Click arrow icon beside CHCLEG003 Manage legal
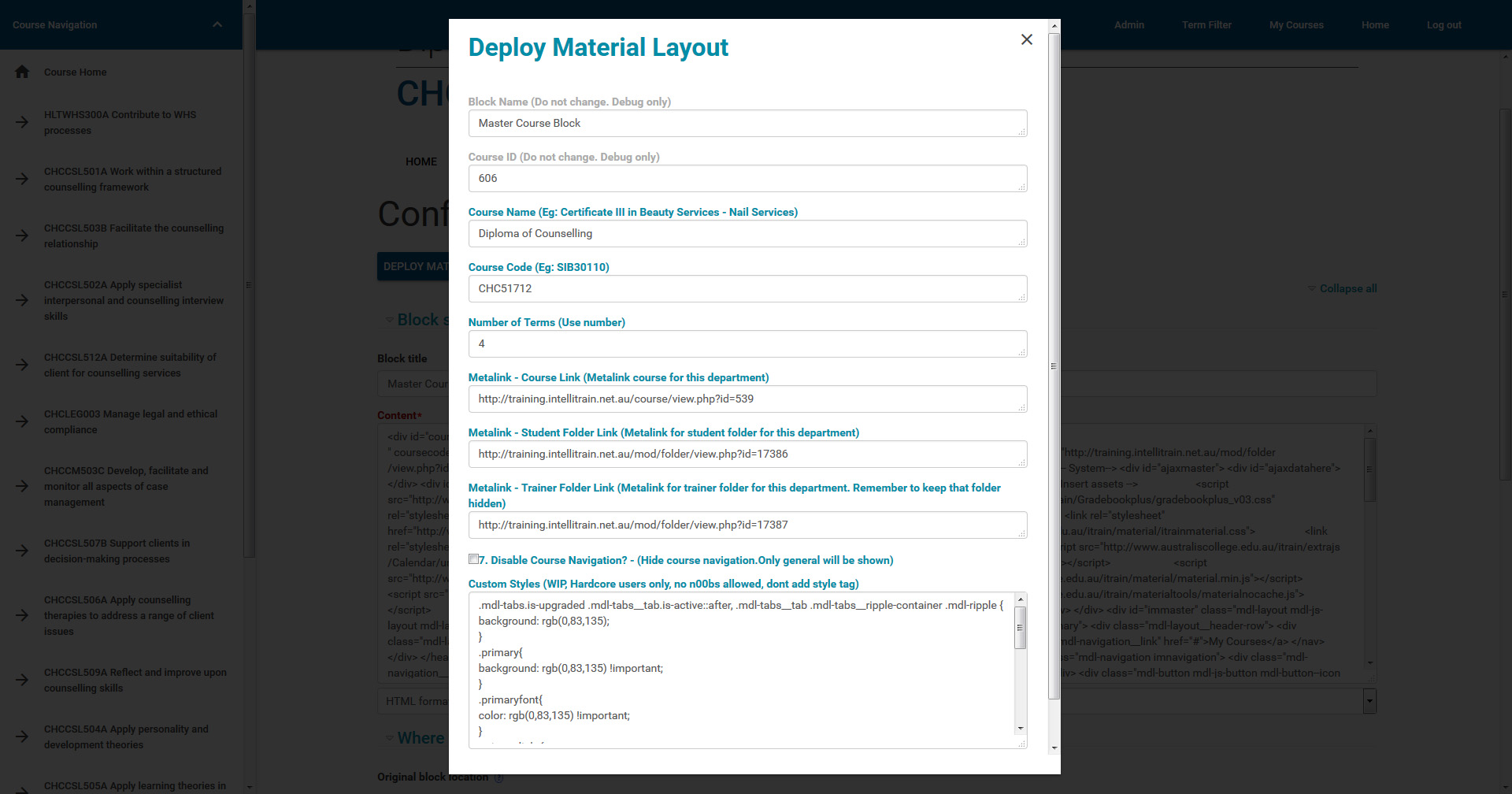The width and height of the screenshot is (1512, 794). click(x=22, y=421)
